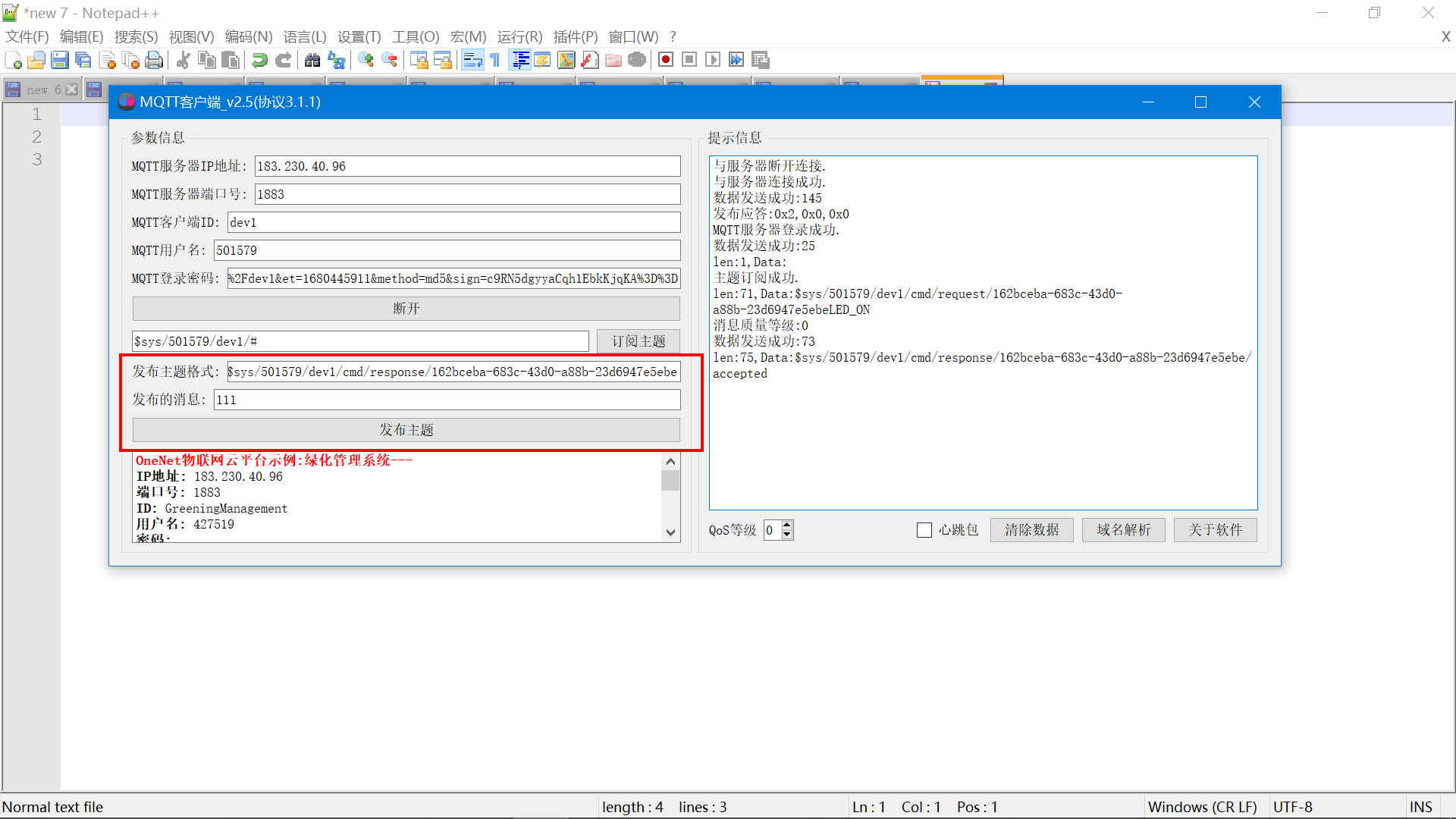The image size is (1456, 819).
Task: Start macro recording with the red dot
Action: 666,60
